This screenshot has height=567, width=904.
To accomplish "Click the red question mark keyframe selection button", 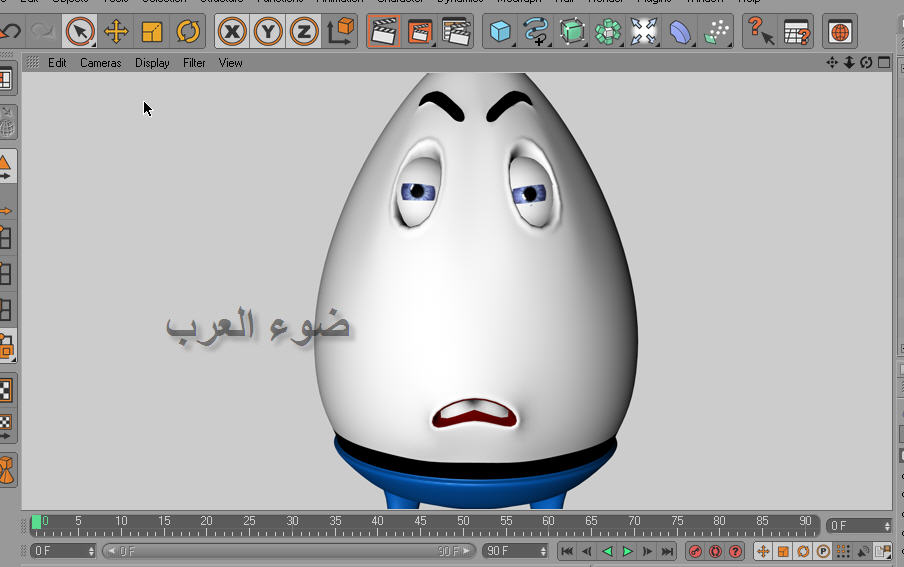I will coord(735,551).
